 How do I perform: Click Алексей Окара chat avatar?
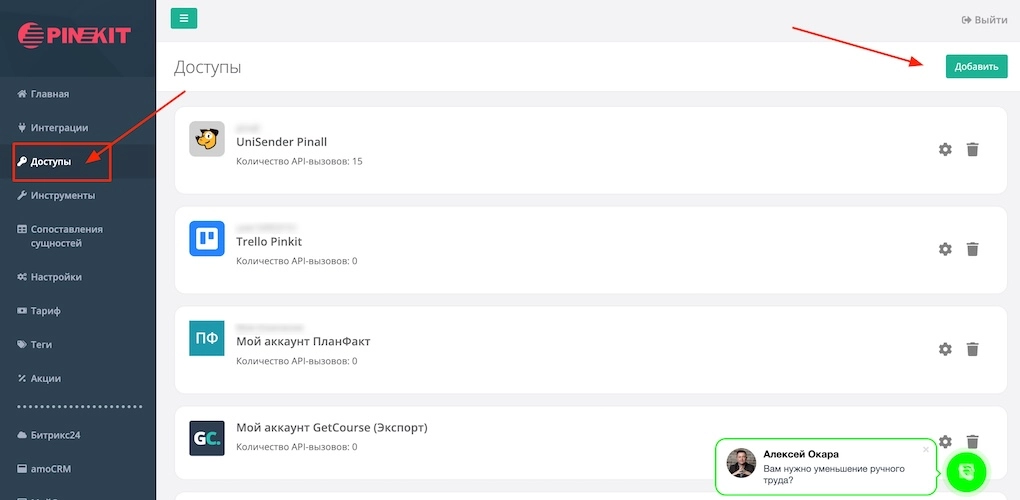click(741, 463)
